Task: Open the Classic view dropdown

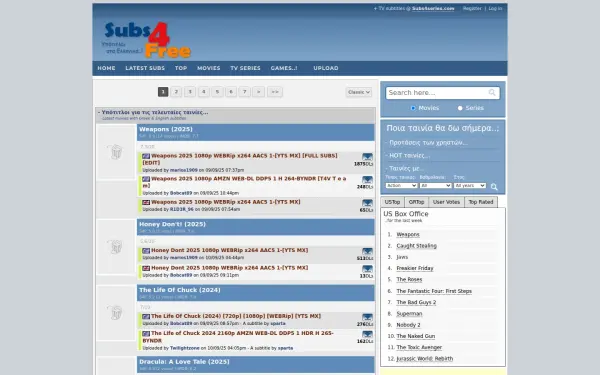Action: 359,92
